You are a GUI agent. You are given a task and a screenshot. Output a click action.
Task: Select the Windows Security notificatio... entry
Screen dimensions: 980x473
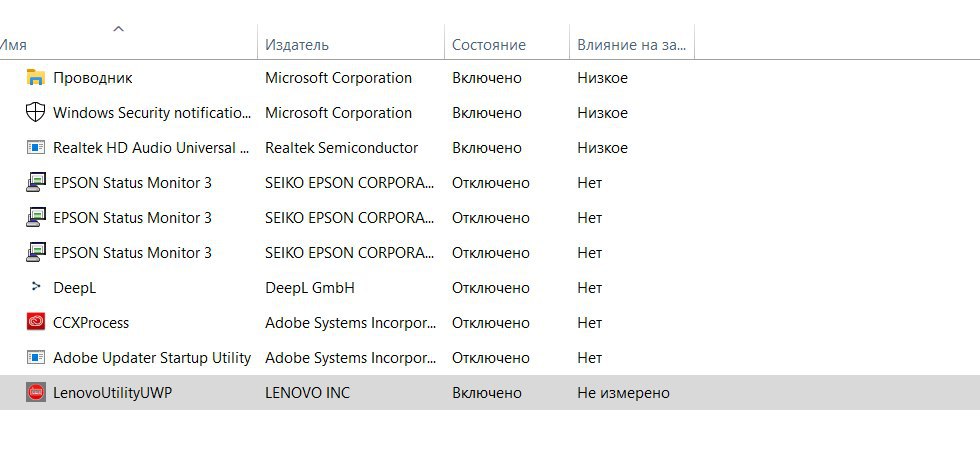pos(152,112)
